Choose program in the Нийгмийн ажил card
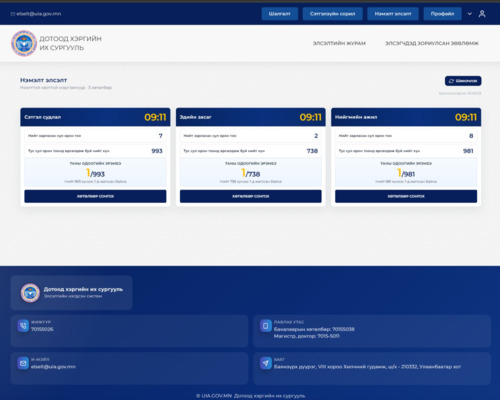500x400 pixels. (406, 196)
